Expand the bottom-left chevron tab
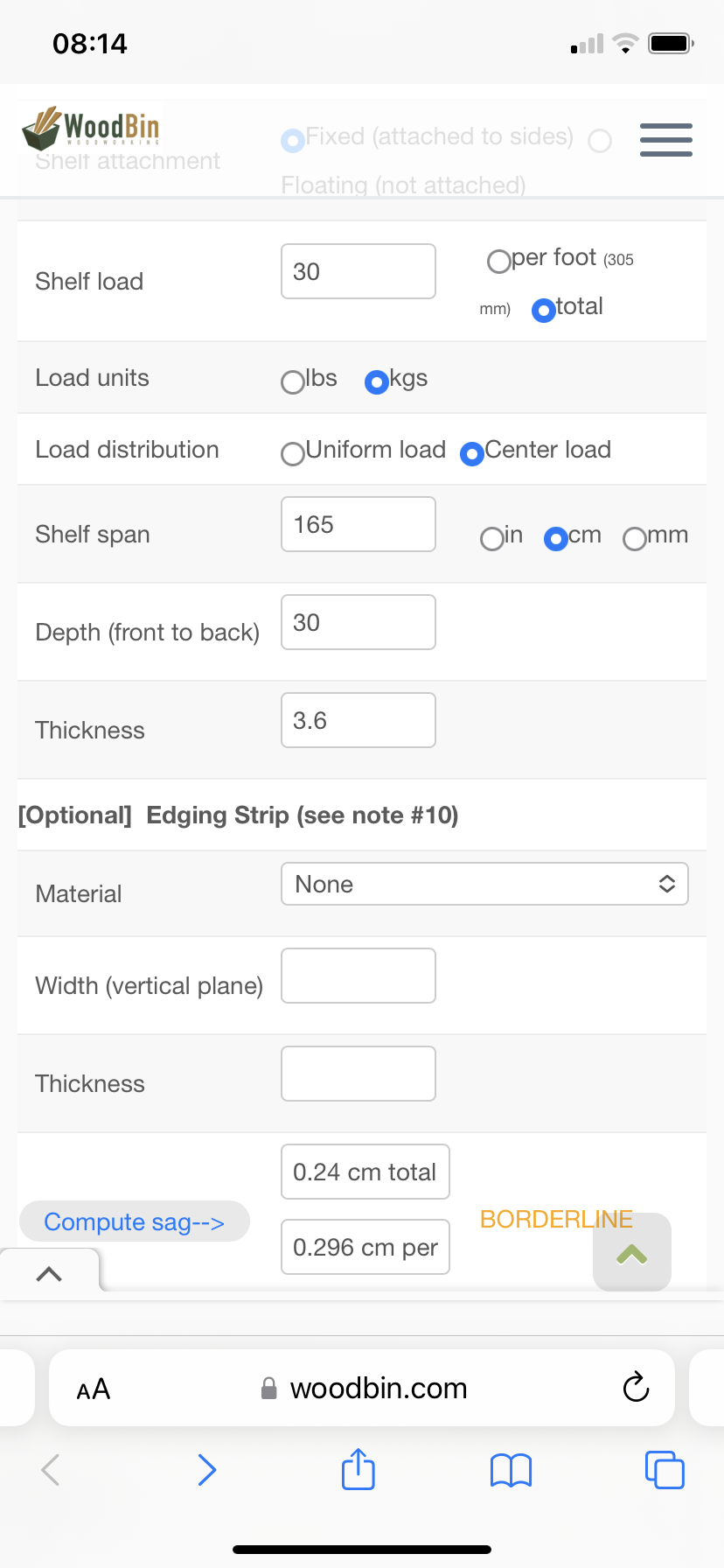Screen dimensions: 724x1568 [50, 1273]
